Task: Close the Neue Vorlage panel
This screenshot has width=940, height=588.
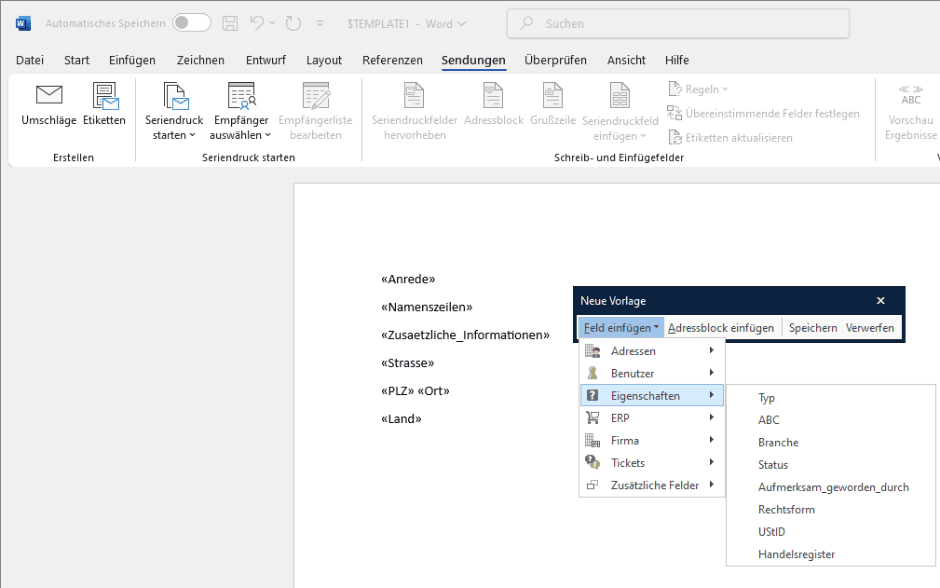Action: click(x=881, y=301)
